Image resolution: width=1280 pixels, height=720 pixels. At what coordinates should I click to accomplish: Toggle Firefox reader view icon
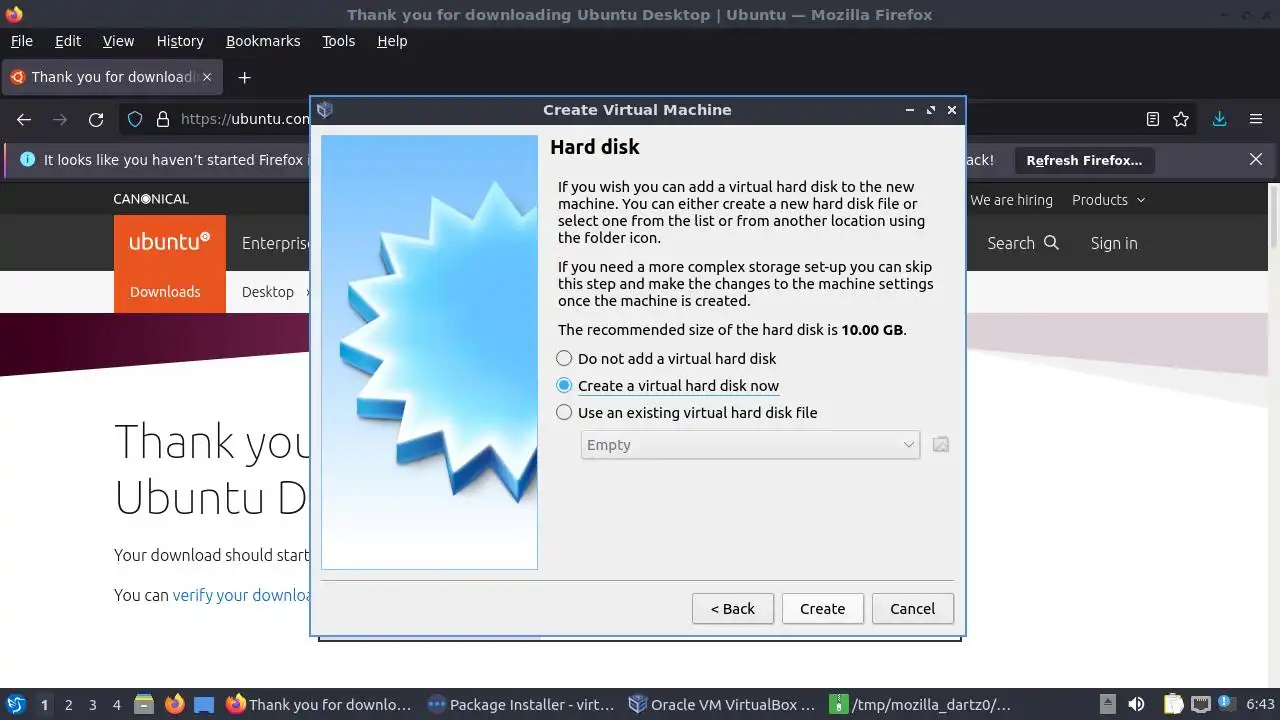point(1153,119)
